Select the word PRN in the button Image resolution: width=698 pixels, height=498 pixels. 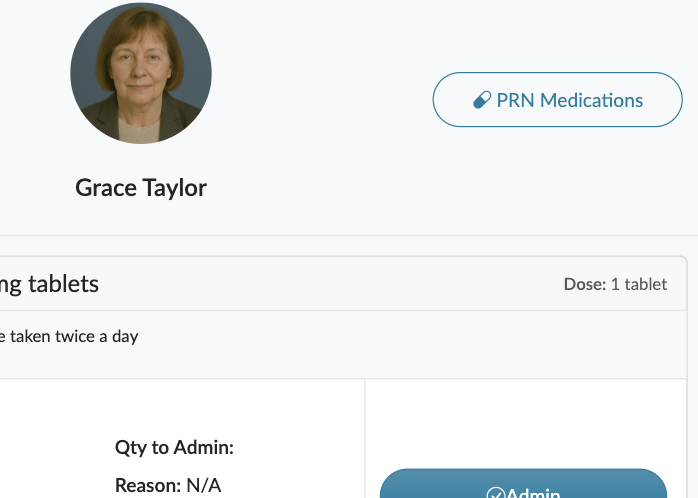click(x=515, y=100)
